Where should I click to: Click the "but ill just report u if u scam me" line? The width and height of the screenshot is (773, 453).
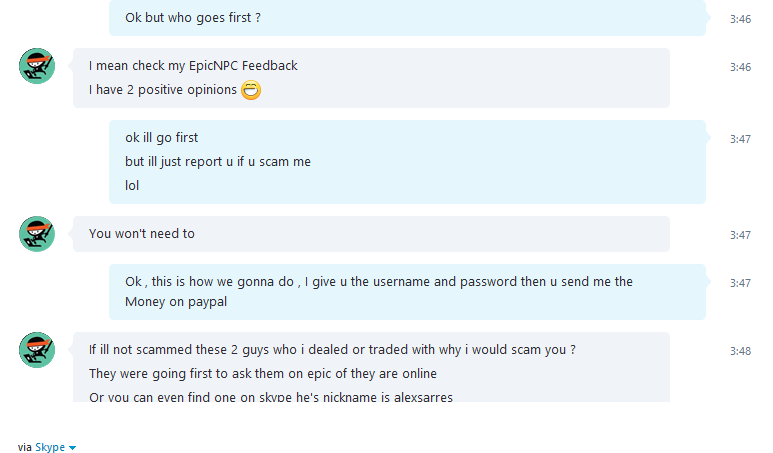[x=218, y=162]
